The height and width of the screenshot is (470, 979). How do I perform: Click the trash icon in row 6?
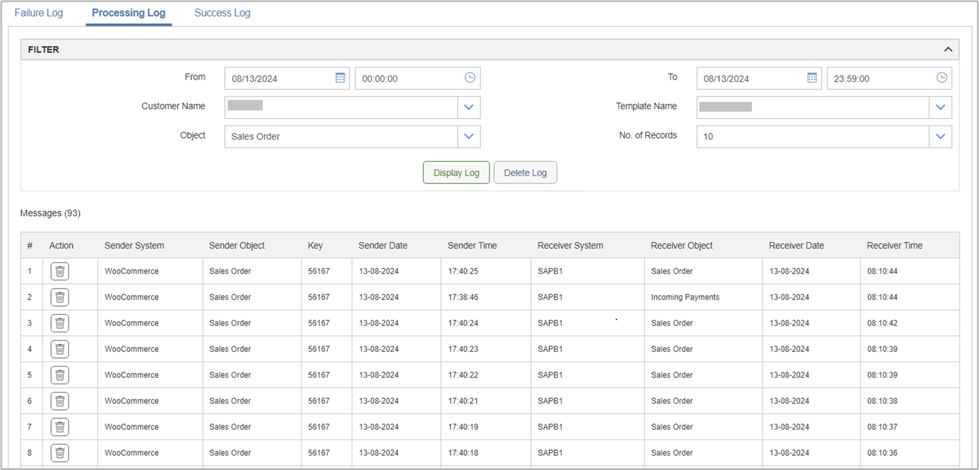[60, 401]
